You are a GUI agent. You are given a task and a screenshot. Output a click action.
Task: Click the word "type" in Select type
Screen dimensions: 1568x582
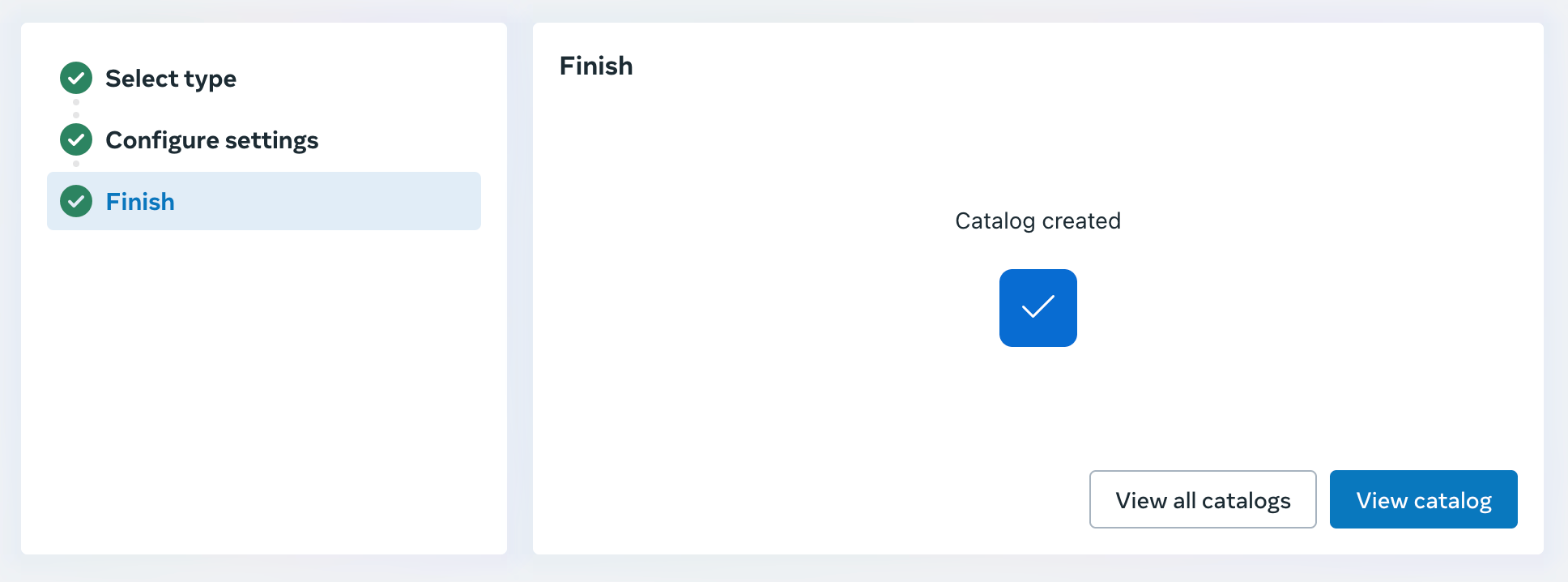(211, 79)
